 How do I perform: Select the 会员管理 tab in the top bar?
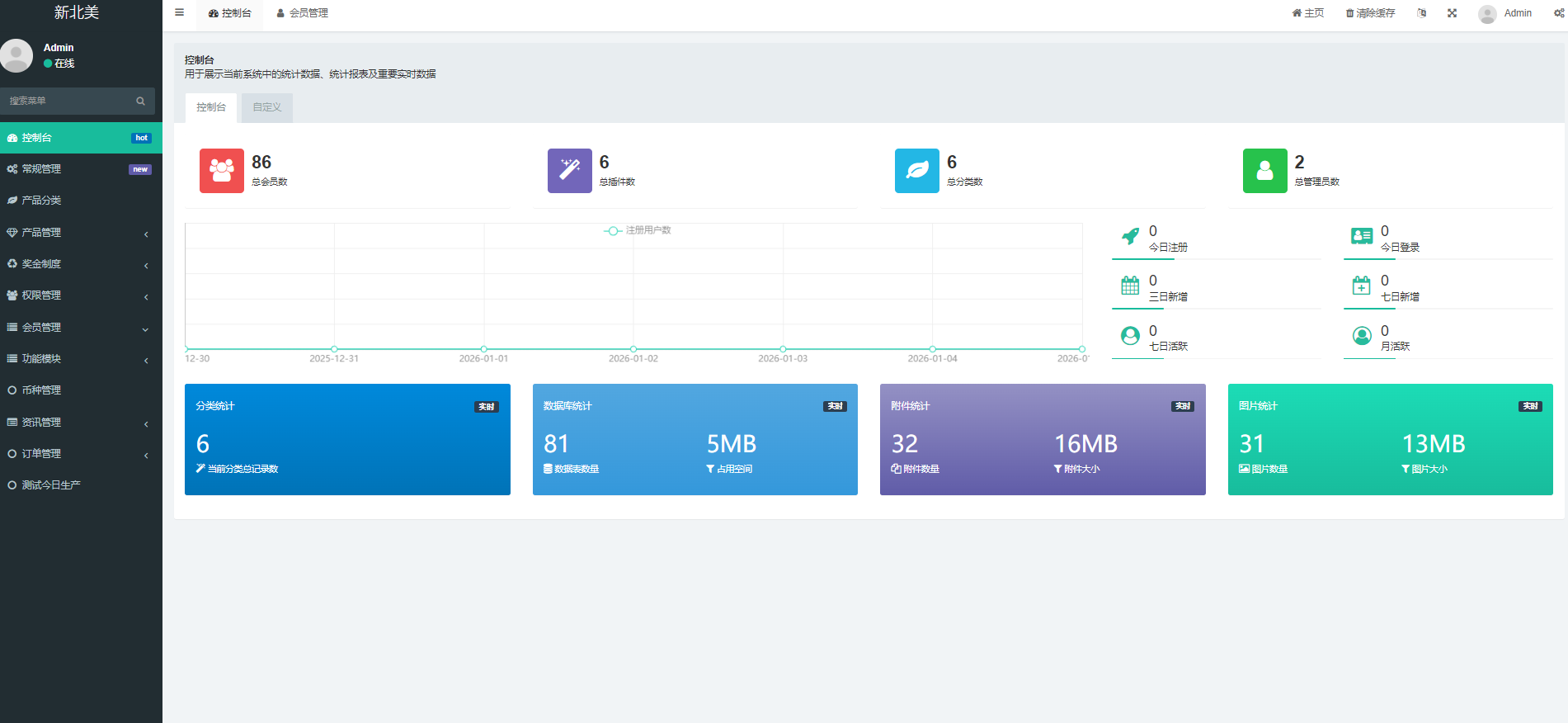[303, 13]
